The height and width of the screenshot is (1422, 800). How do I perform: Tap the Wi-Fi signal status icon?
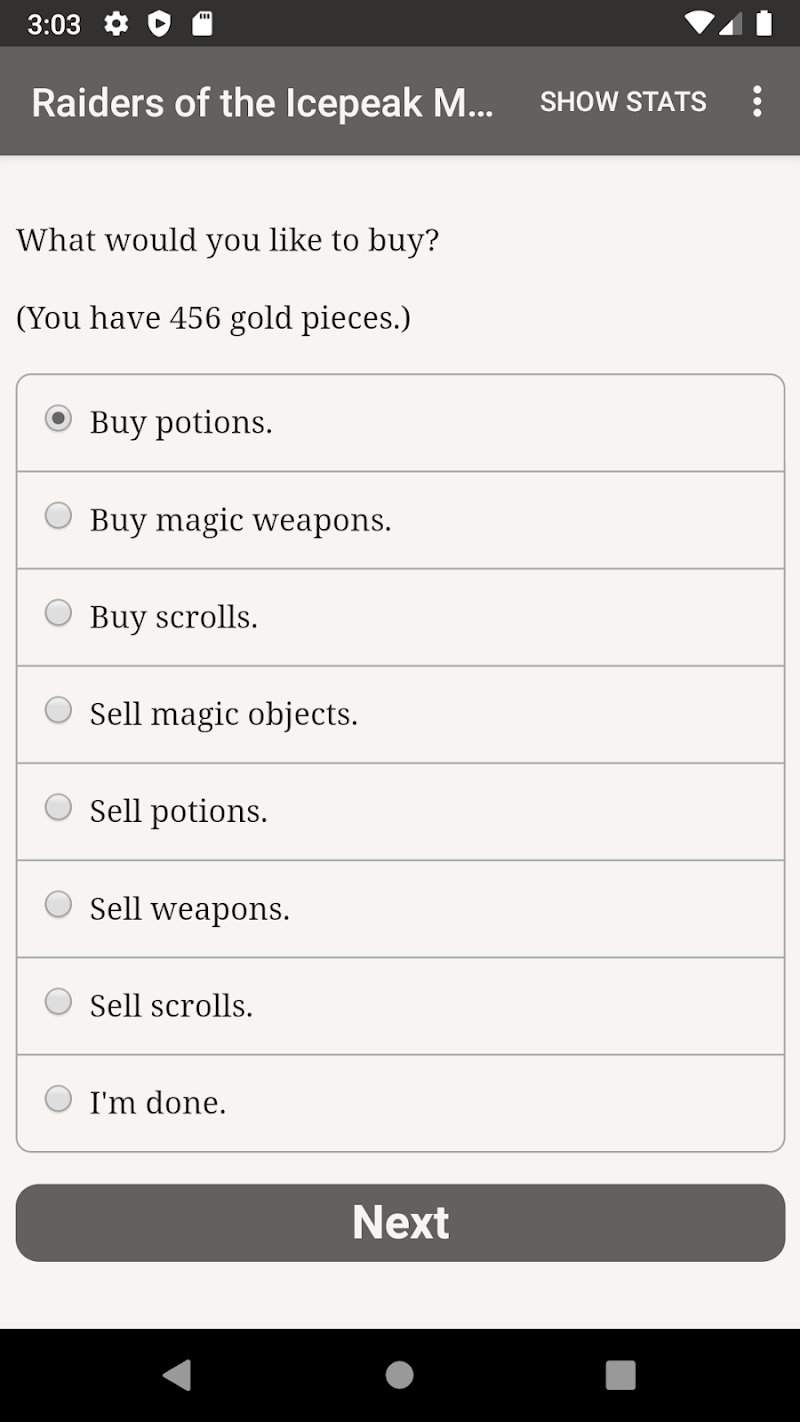[x=699, y=24]
